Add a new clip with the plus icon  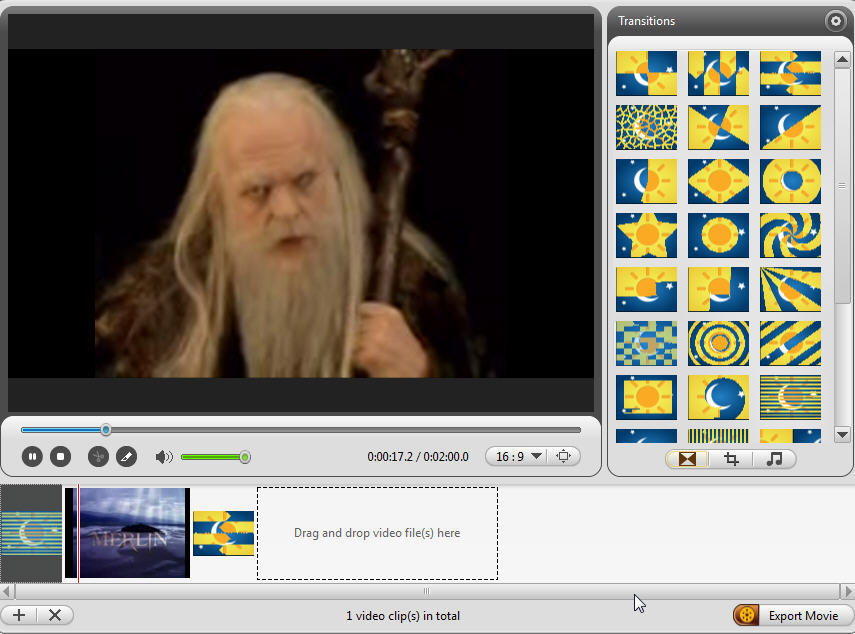click(x=18, y=615)
